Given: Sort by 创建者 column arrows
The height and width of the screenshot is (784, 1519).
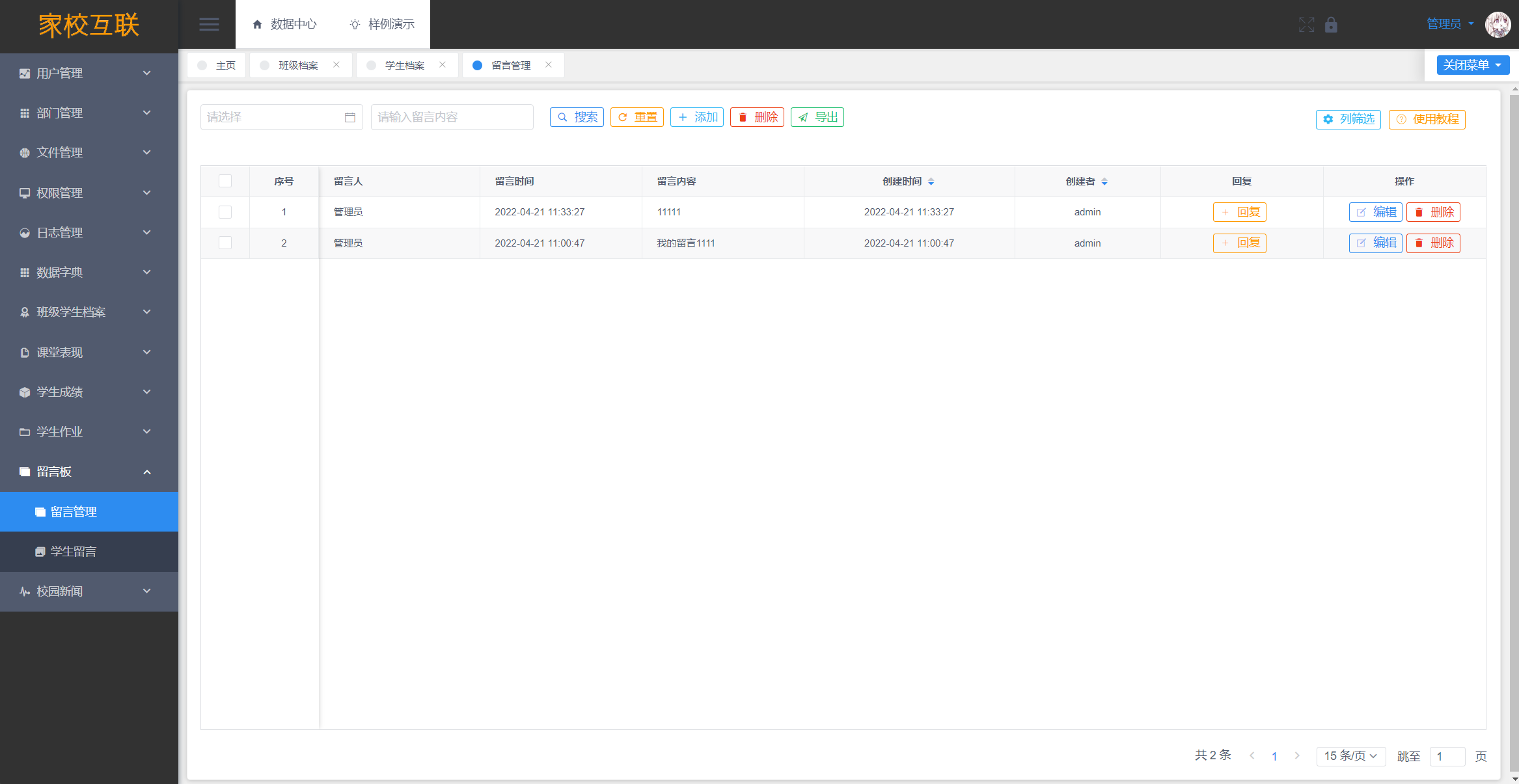Looking at the screenshot, I should [x=1104, y=182].
